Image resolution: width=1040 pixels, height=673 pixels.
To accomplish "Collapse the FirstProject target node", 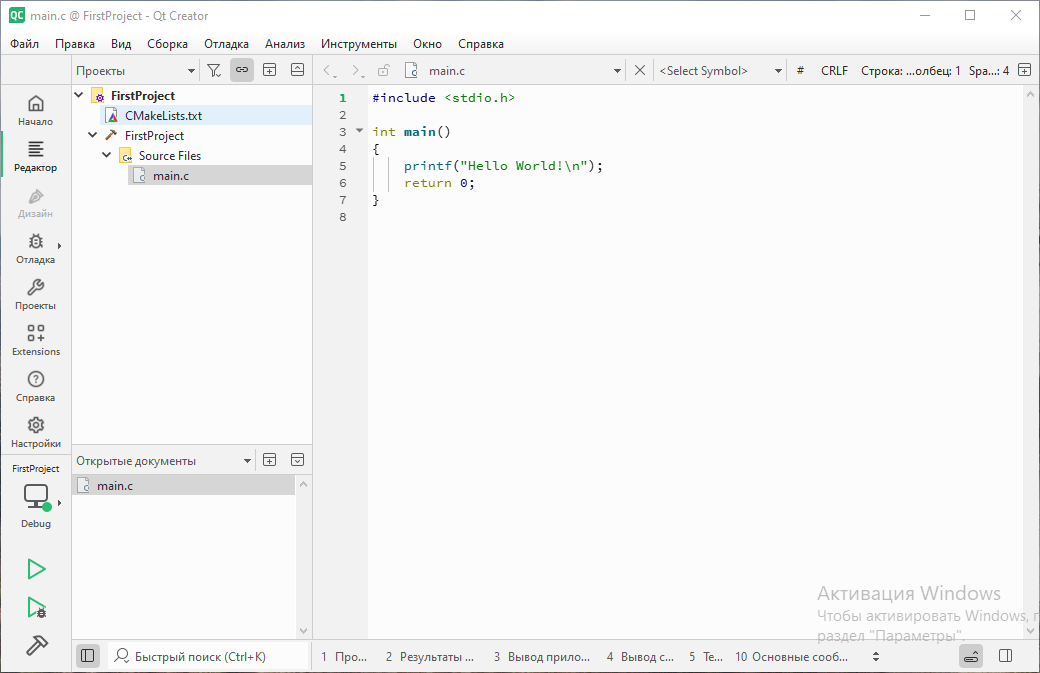I will coord(93,135).
